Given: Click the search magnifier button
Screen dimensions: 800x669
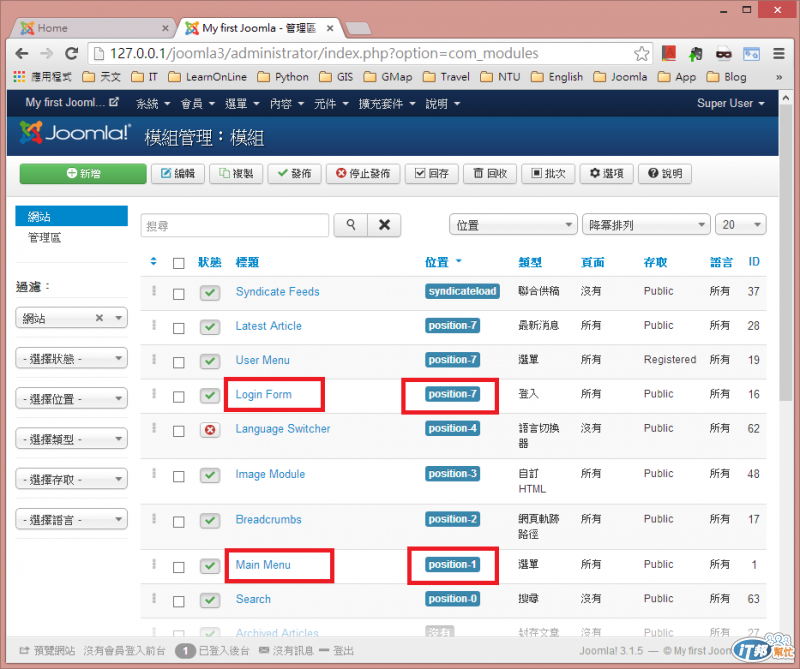Looking at the screenshot, I should 351,225.
